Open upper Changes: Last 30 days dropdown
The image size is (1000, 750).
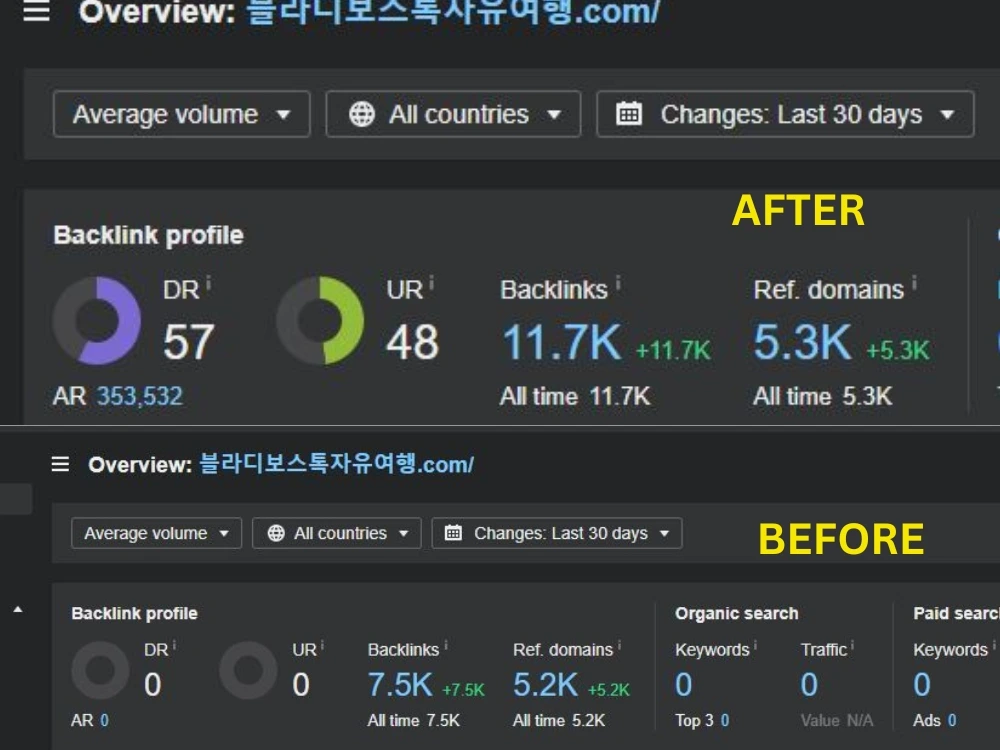[785, 114]
